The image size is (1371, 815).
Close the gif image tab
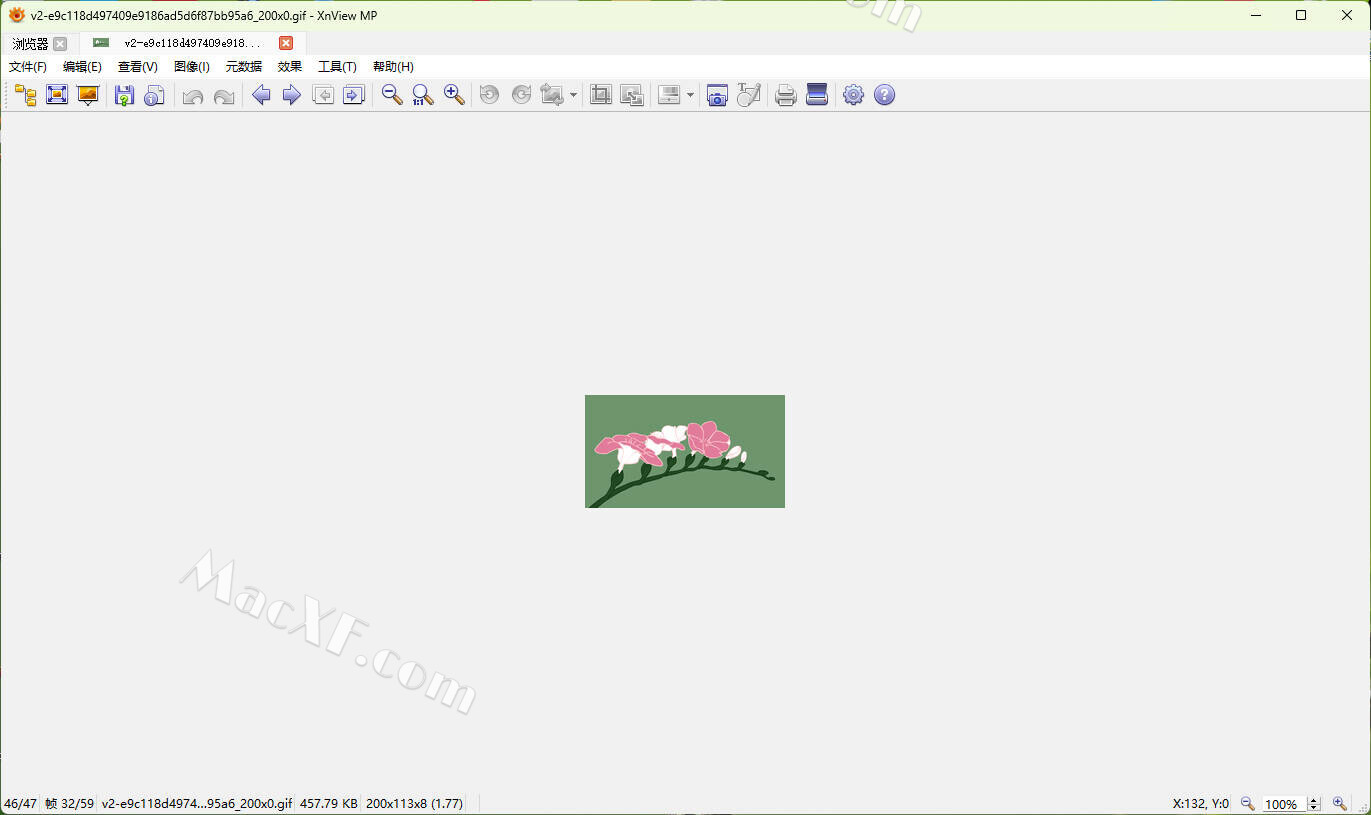pos(286,43)
